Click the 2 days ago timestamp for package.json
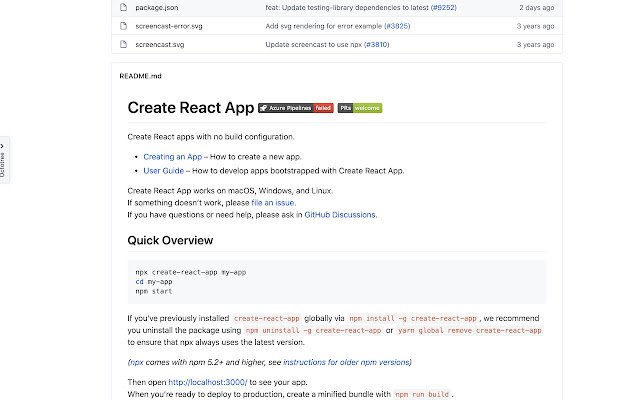This screenshot has width=640, height=400. tap(536, 7)
